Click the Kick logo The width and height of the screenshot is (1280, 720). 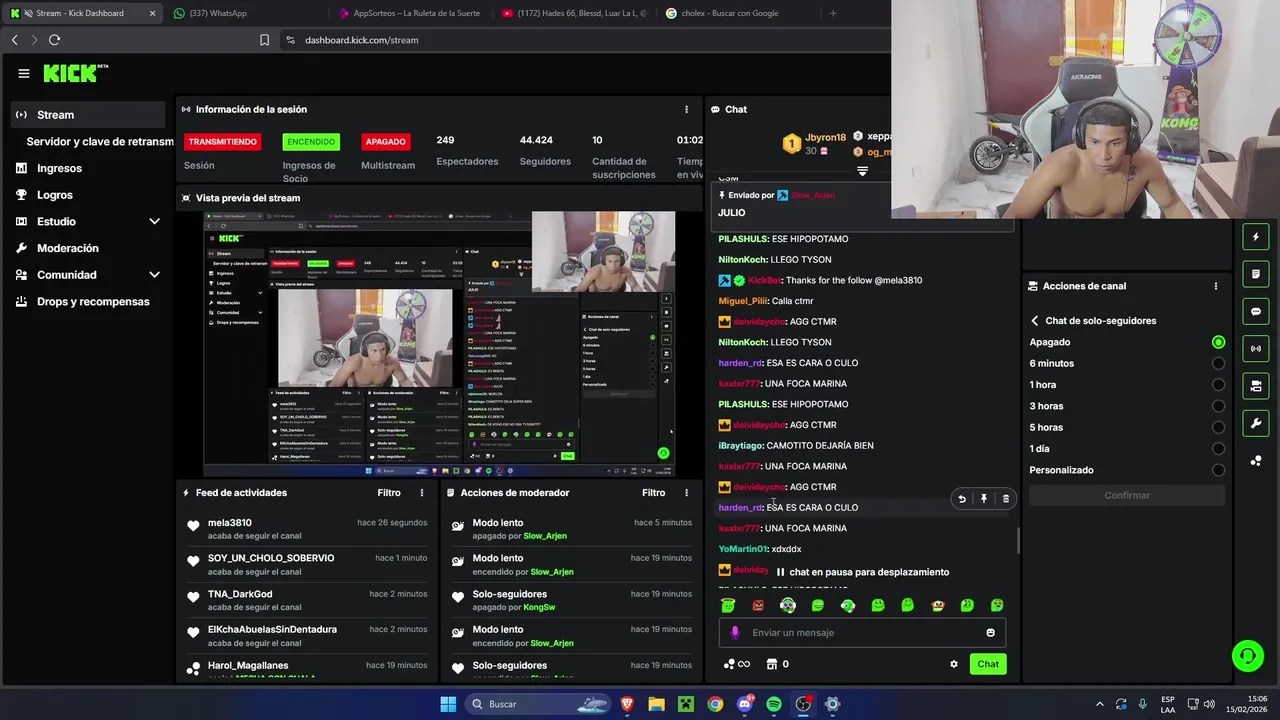coord(75,73)
